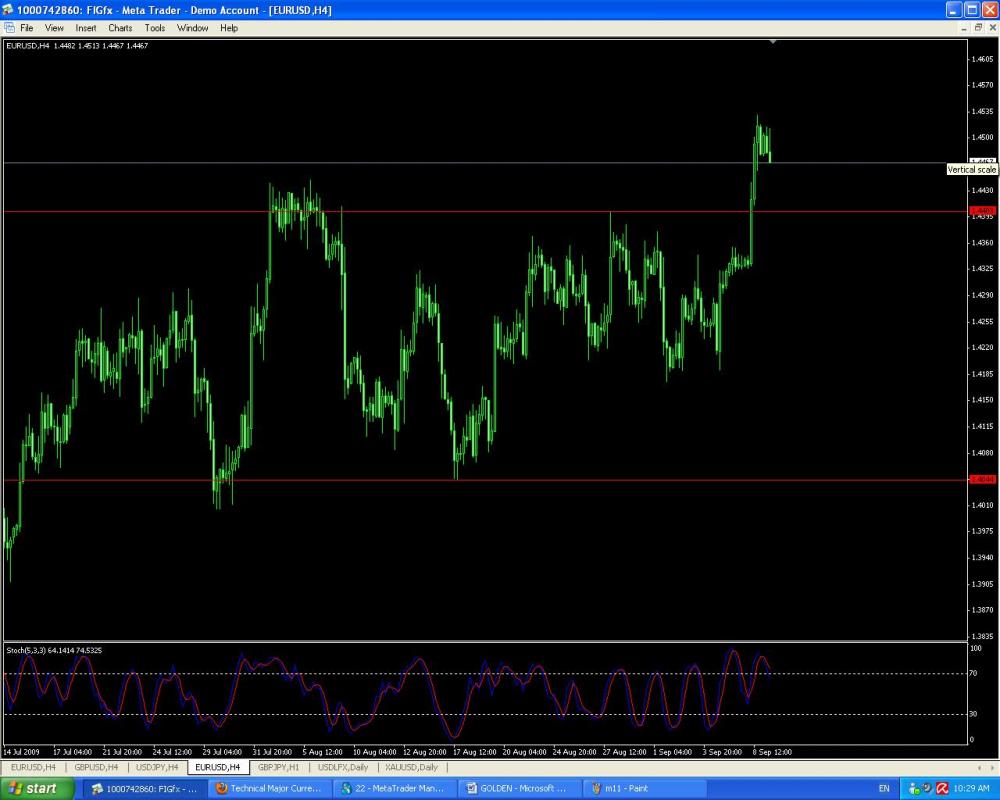Click the Windows Start button
1000x800 pixels.
click(37, 788)
